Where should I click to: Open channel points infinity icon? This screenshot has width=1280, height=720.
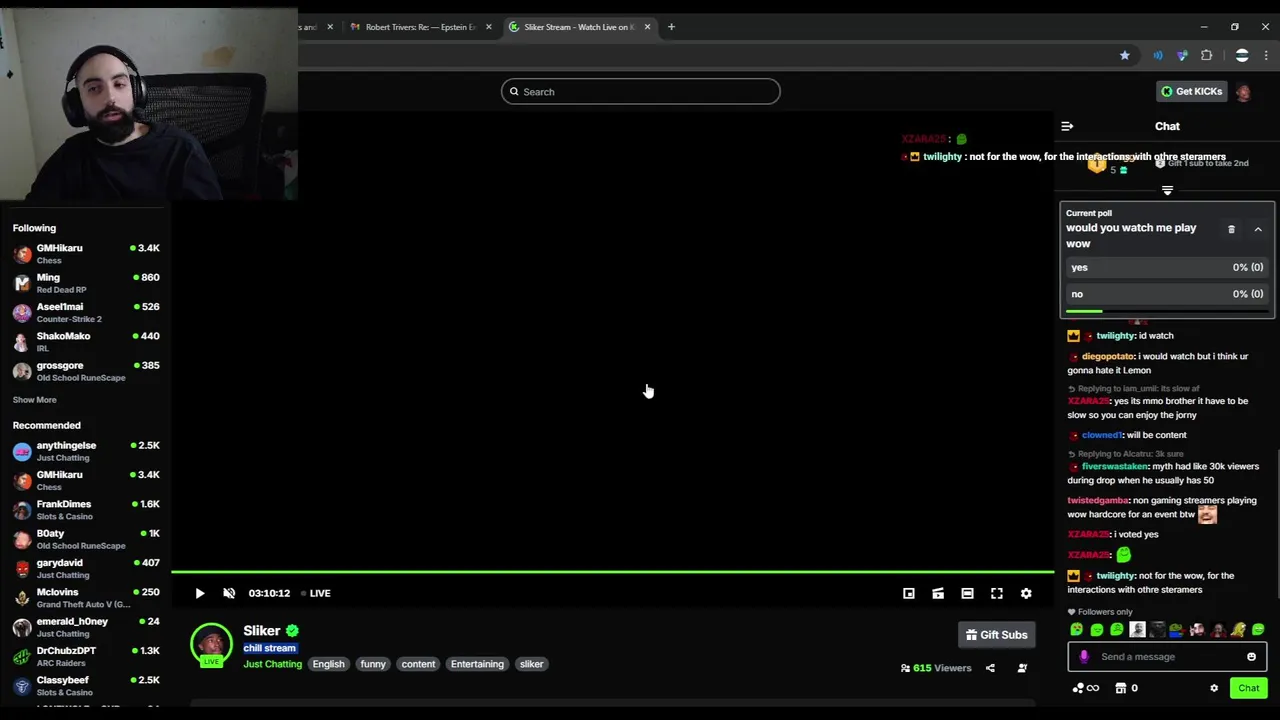coord(1085,688)
